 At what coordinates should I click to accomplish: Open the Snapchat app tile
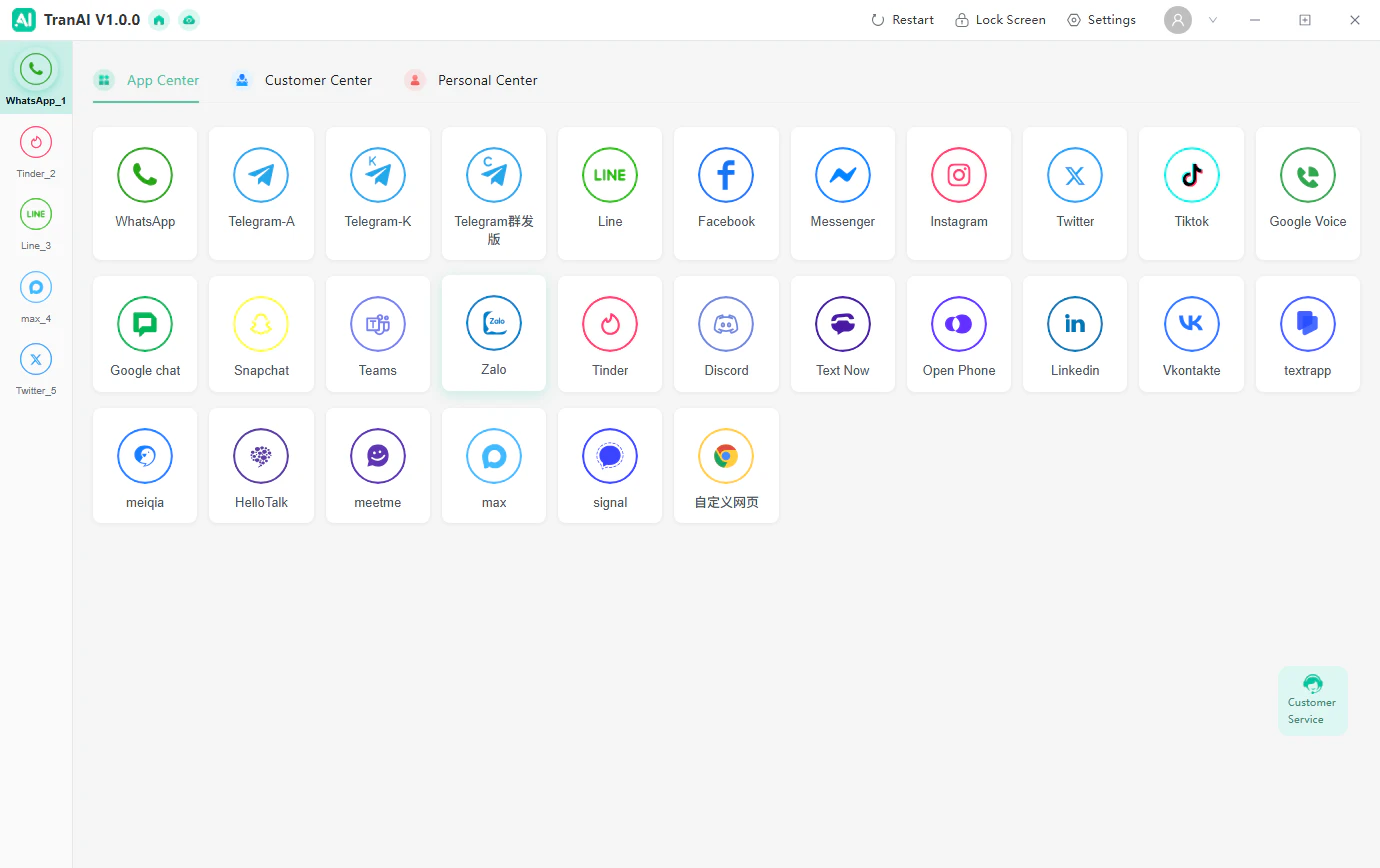(x=261, y=334)
